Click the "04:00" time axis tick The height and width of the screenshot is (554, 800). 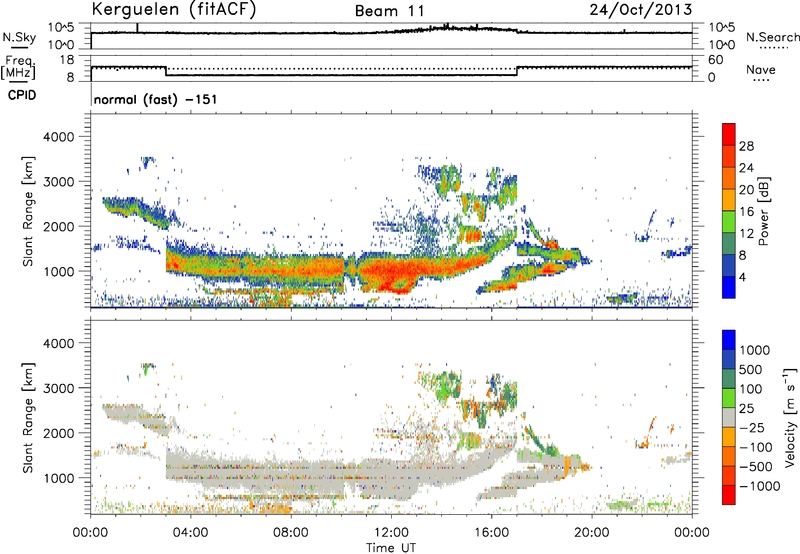(190, 533)
